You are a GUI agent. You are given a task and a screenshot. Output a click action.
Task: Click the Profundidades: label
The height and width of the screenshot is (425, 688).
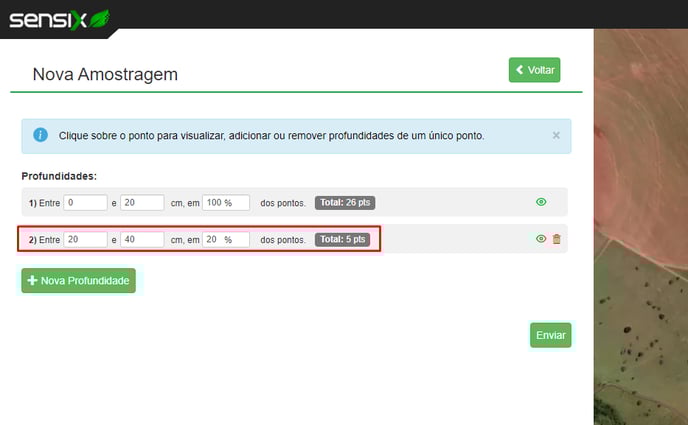pyautogui.click(x=59, y=176)
